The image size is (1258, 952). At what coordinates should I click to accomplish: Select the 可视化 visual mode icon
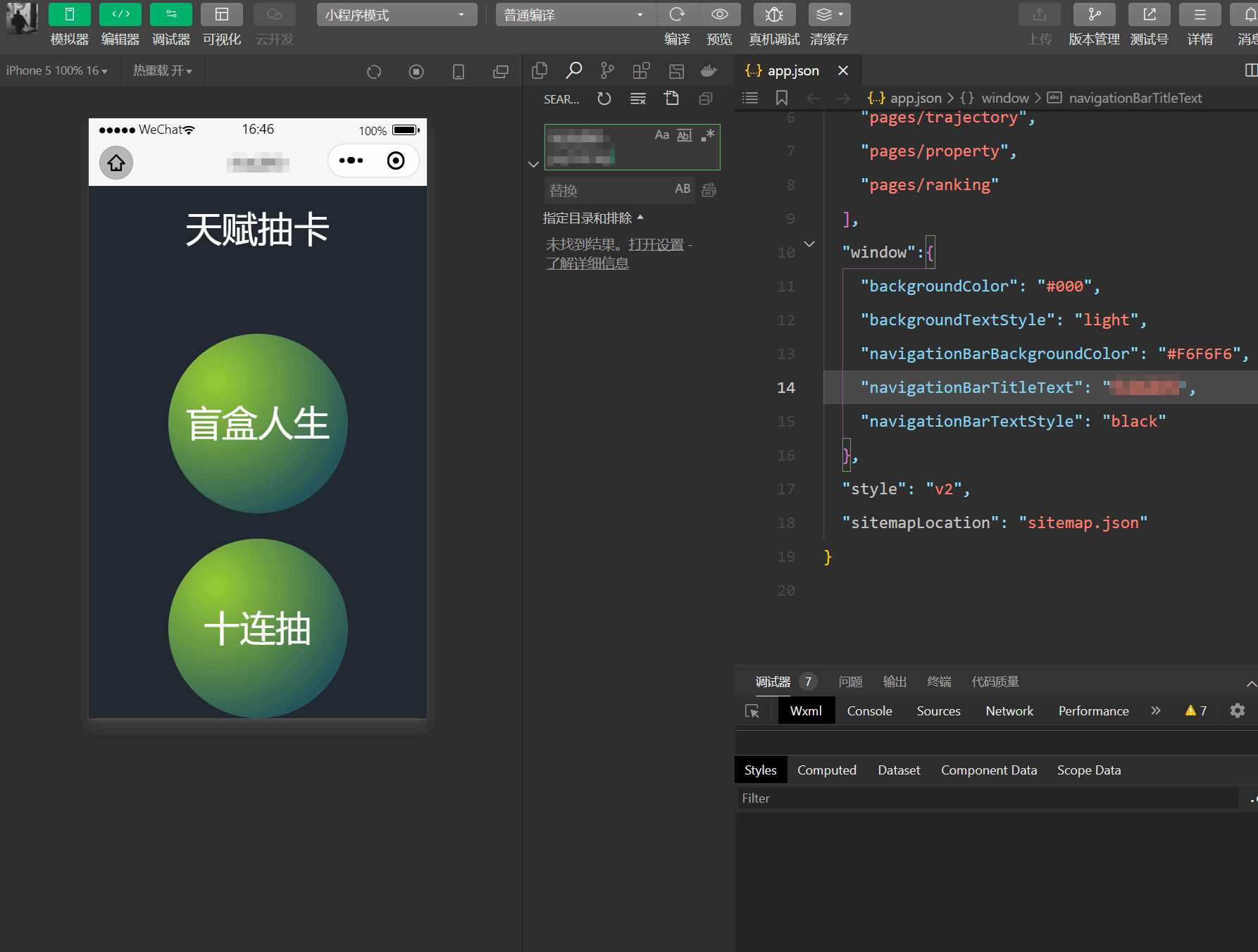[221, 14]
